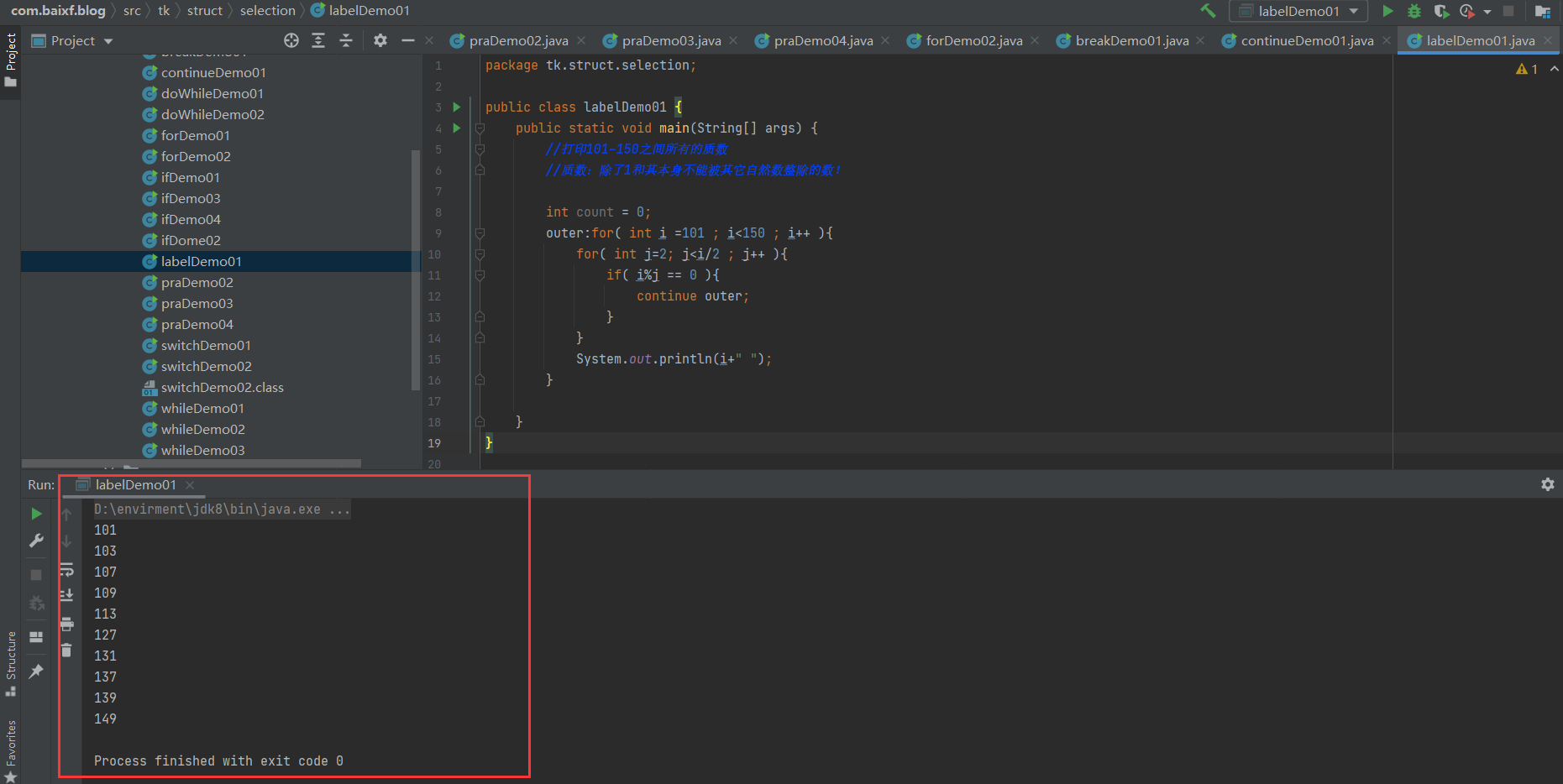Start debugging with the bug icon

(1414, 11)
